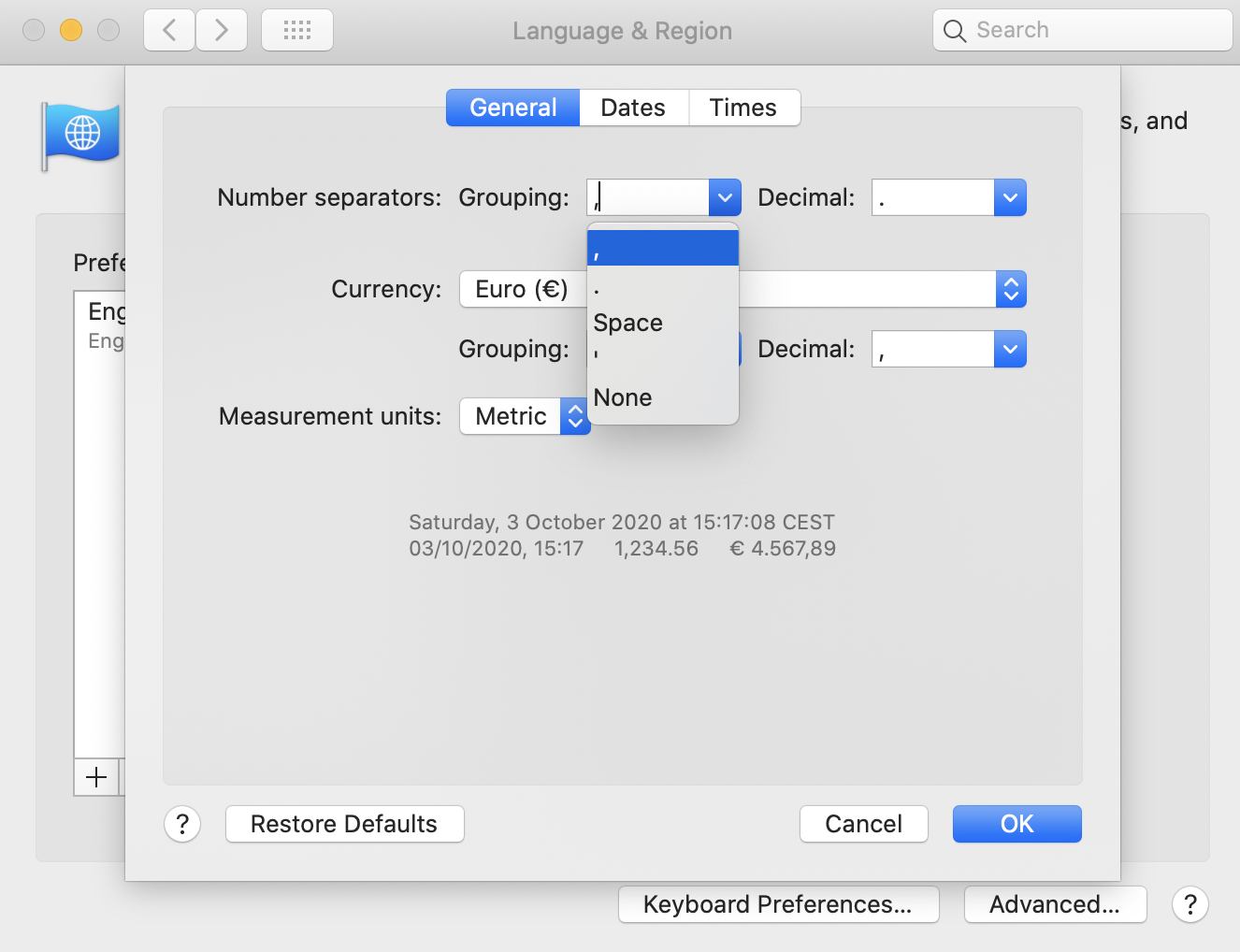Add a preferred language with plus button
The width and height of the screenshot is (1240, 952).
[x=96, y=777]
